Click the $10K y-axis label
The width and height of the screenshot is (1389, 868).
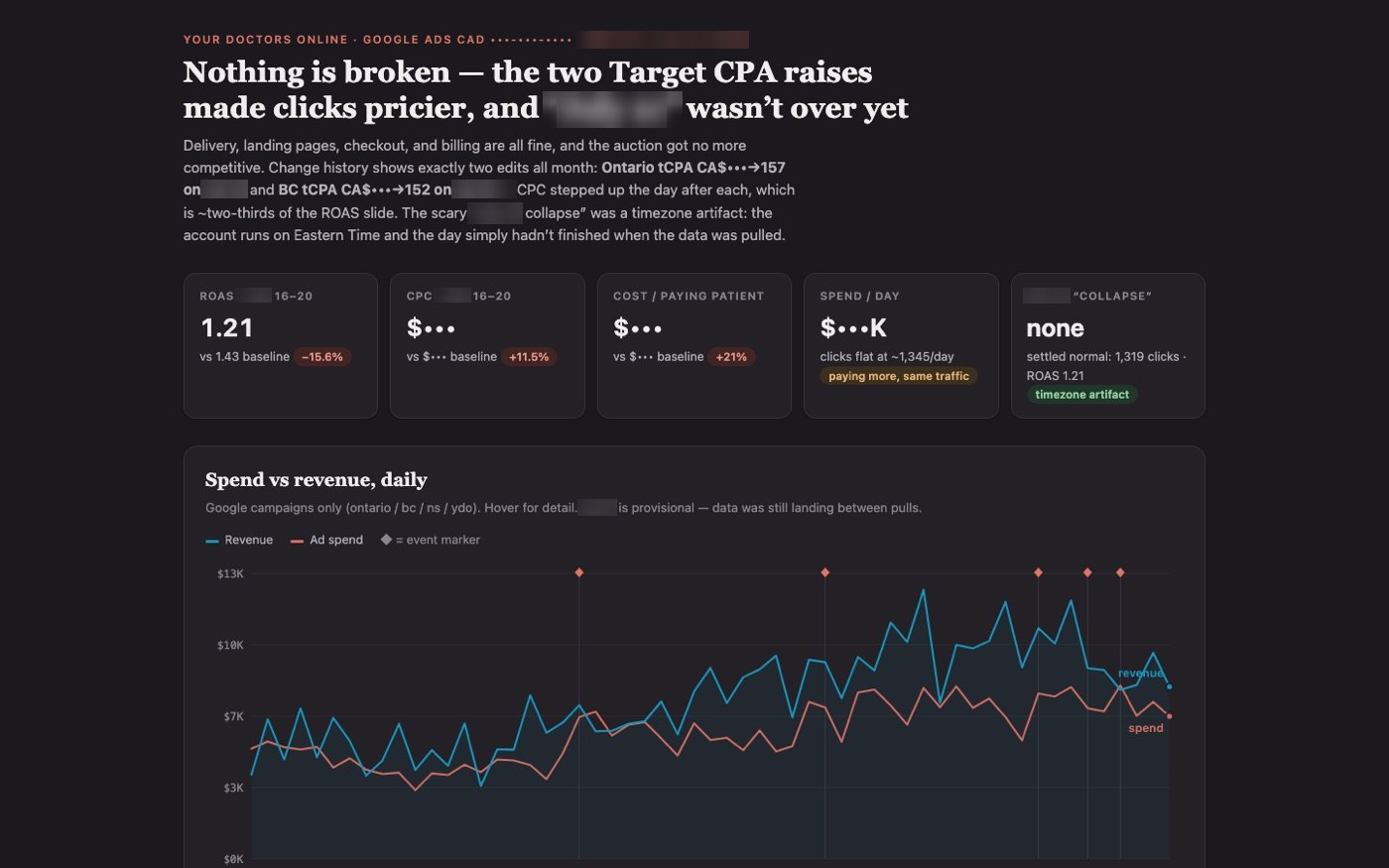pos(230,645)
